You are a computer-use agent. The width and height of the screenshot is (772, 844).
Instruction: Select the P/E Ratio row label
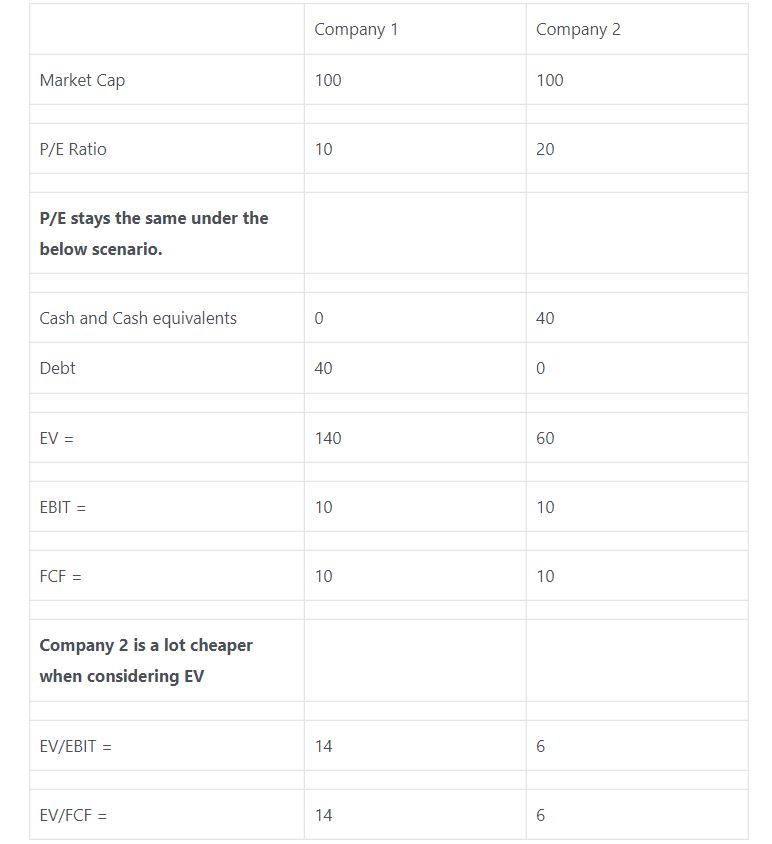(73, 149)
